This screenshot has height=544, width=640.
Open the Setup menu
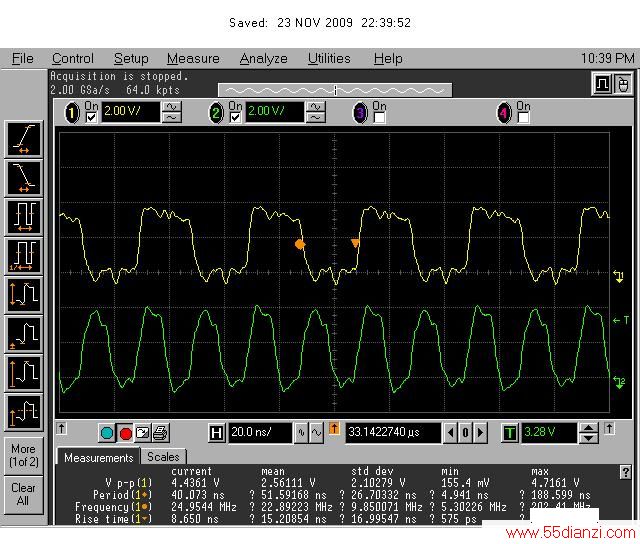click(x=131, y=59)
